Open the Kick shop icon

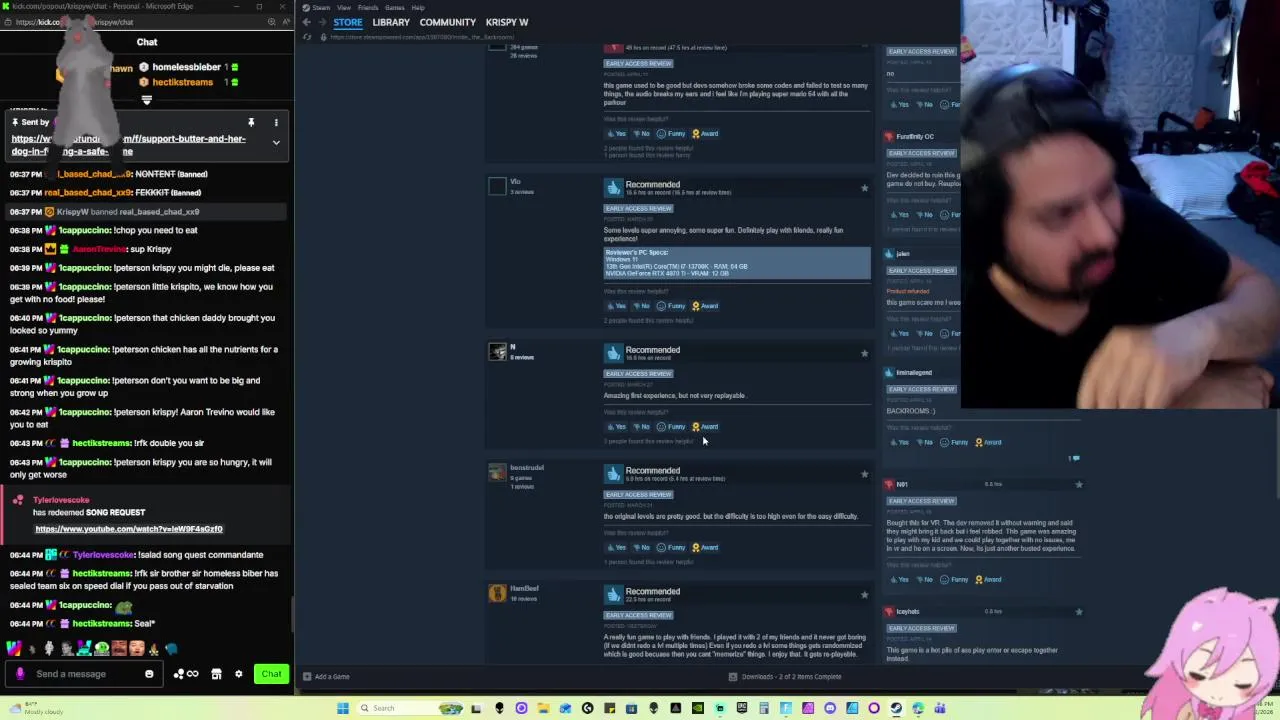pos(216,674)
